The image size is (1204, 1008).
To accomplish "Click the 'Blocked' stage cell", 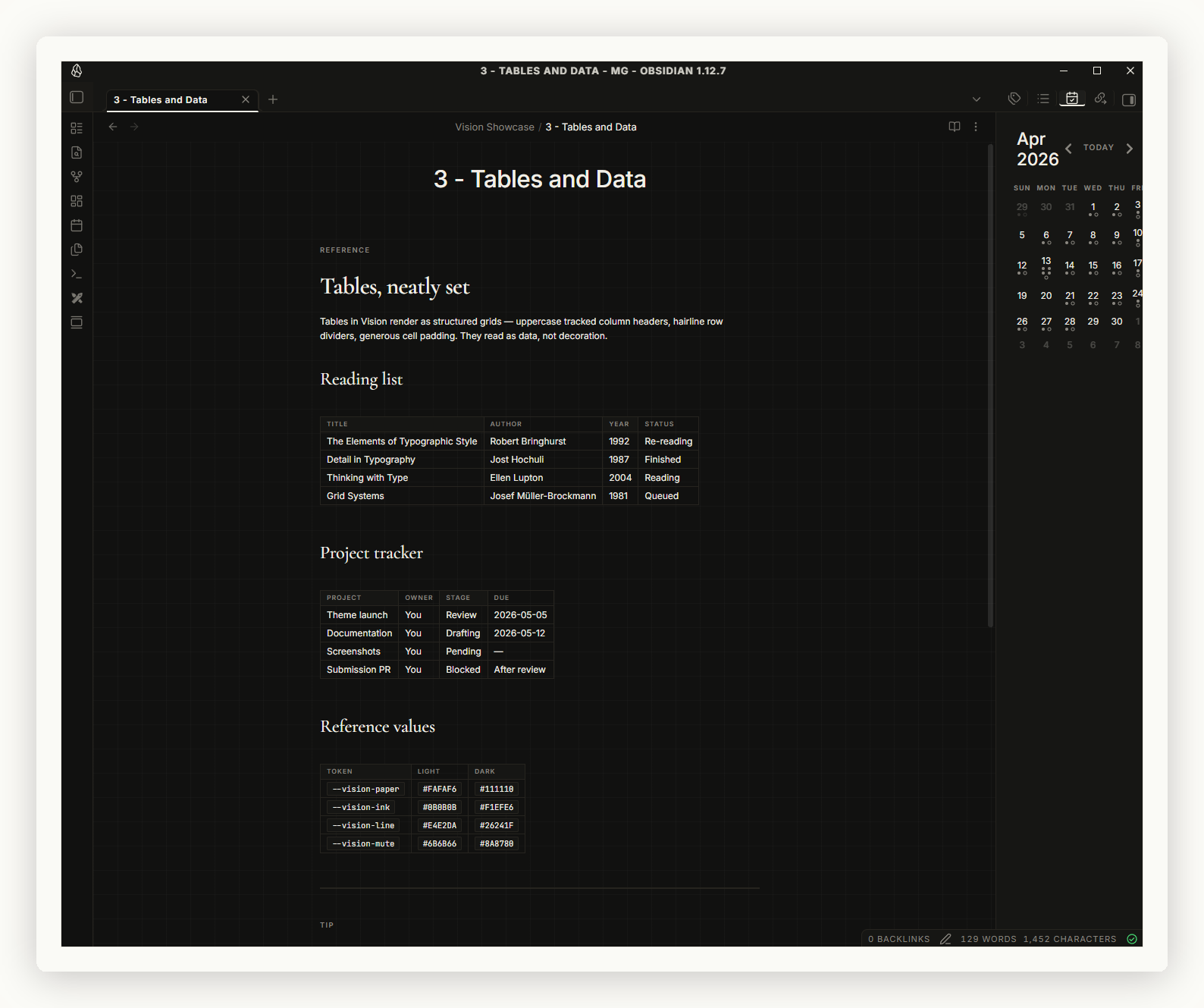I will 463,670.
